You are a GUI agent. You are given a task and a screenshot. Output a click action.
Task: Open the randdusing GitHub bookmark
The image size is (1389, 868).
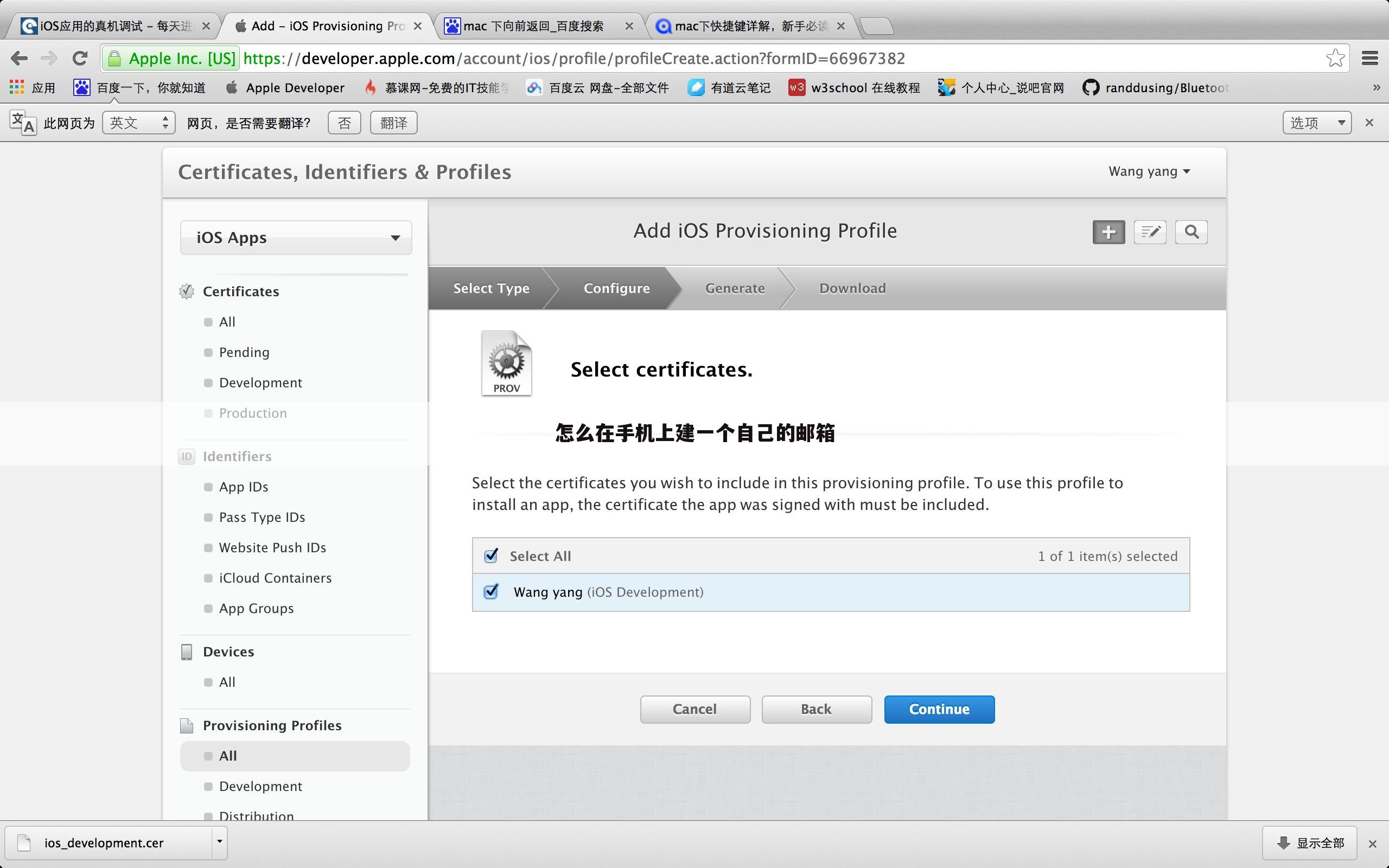1155,88
